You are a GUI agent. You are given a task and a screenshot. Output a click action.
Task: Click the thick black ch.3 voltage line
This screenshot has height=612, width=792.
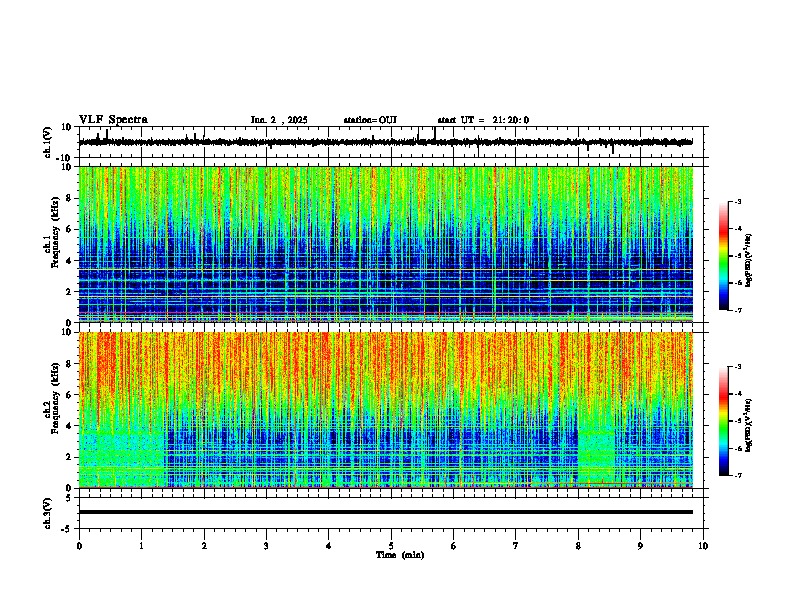coord(386,512)
